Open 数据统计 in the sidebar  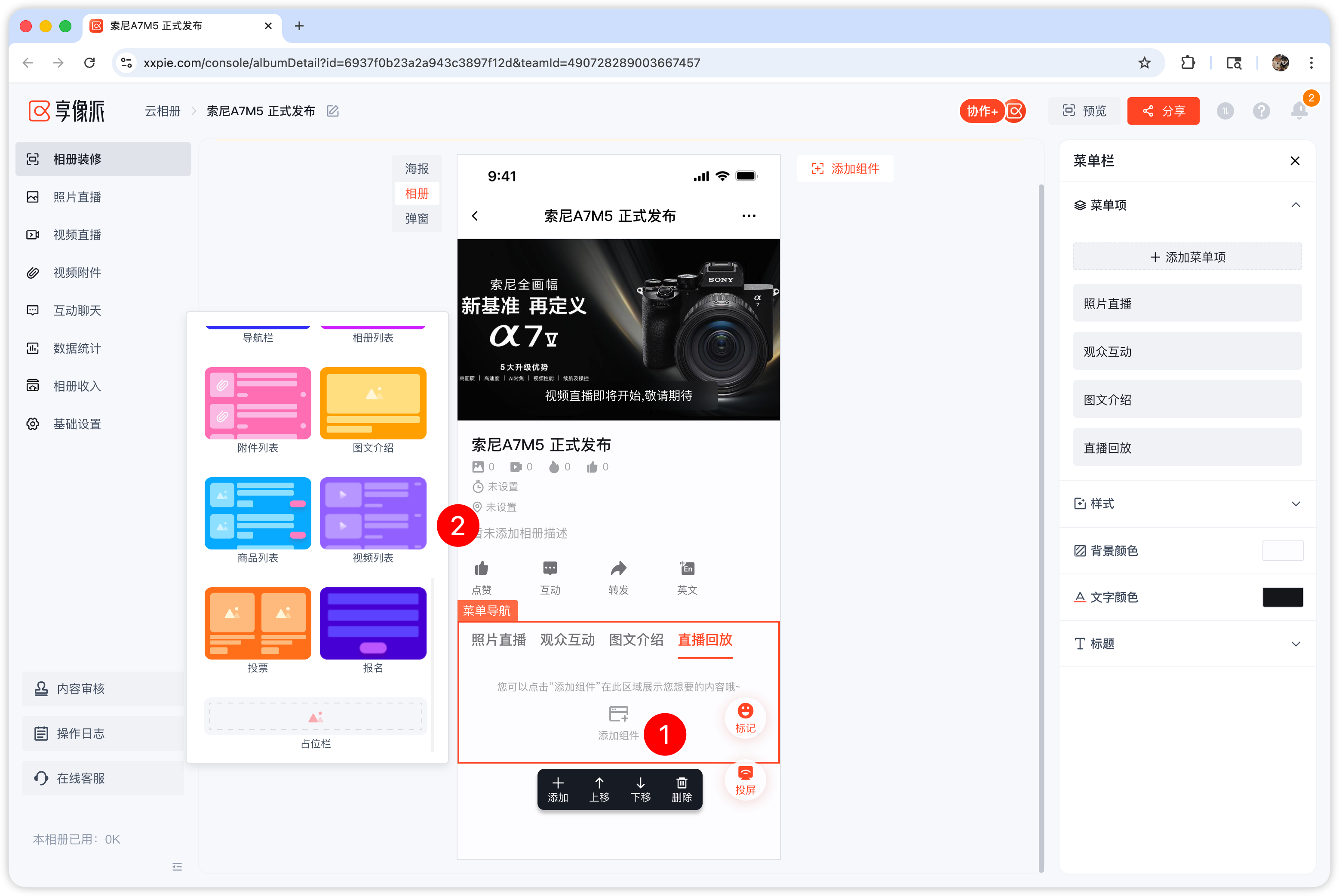tap(77, 348)
